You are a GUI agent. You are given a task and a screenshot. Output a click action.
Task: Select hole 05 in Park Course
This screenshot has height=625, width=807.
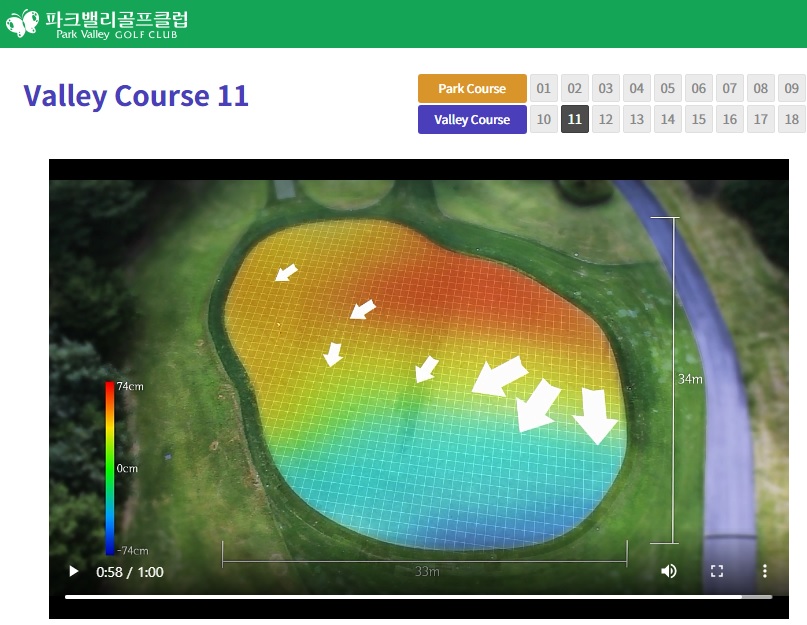tap(668, 89)
